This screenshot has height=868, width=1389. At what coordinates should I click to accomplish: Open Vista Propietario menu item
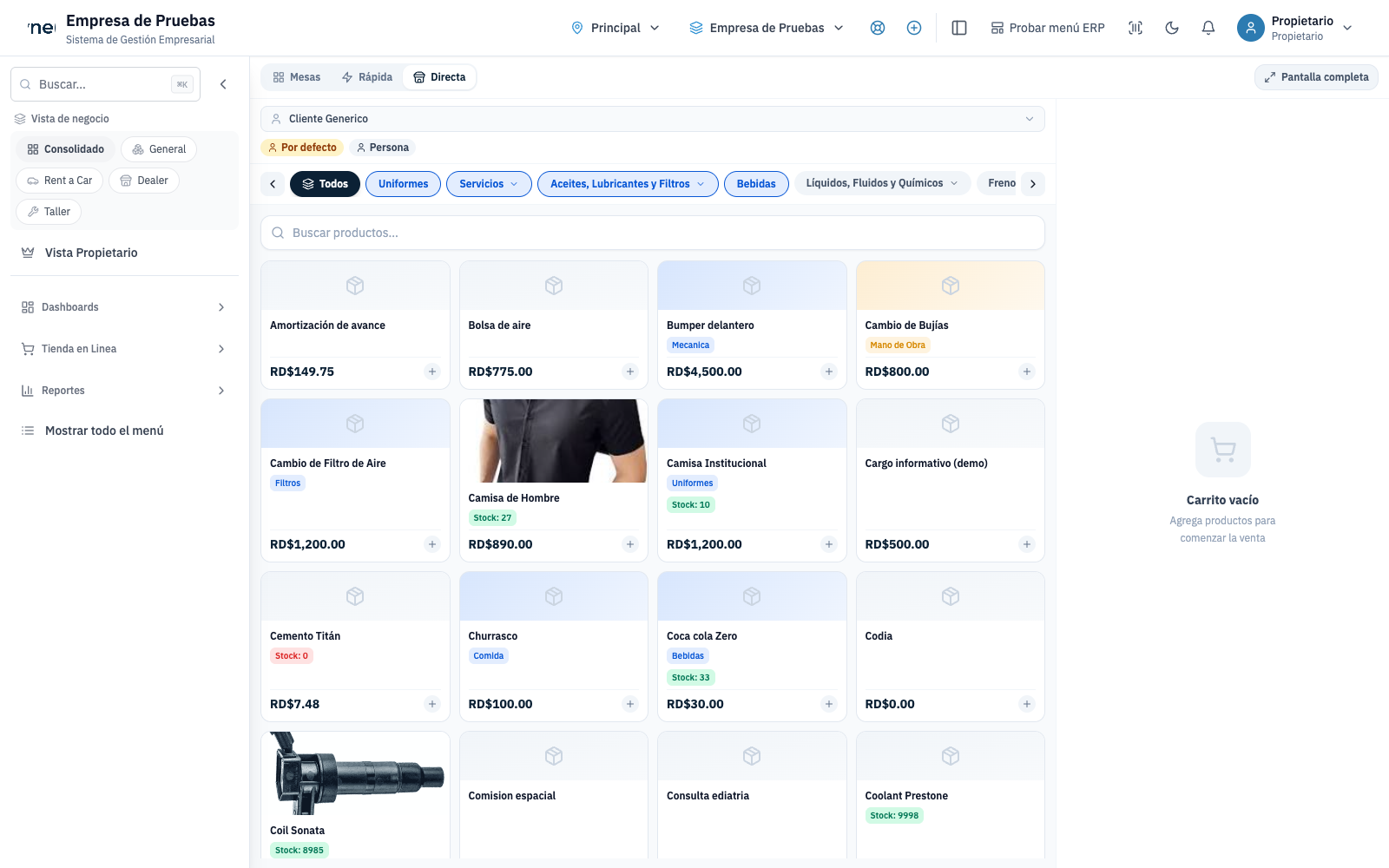coord(124,253)
